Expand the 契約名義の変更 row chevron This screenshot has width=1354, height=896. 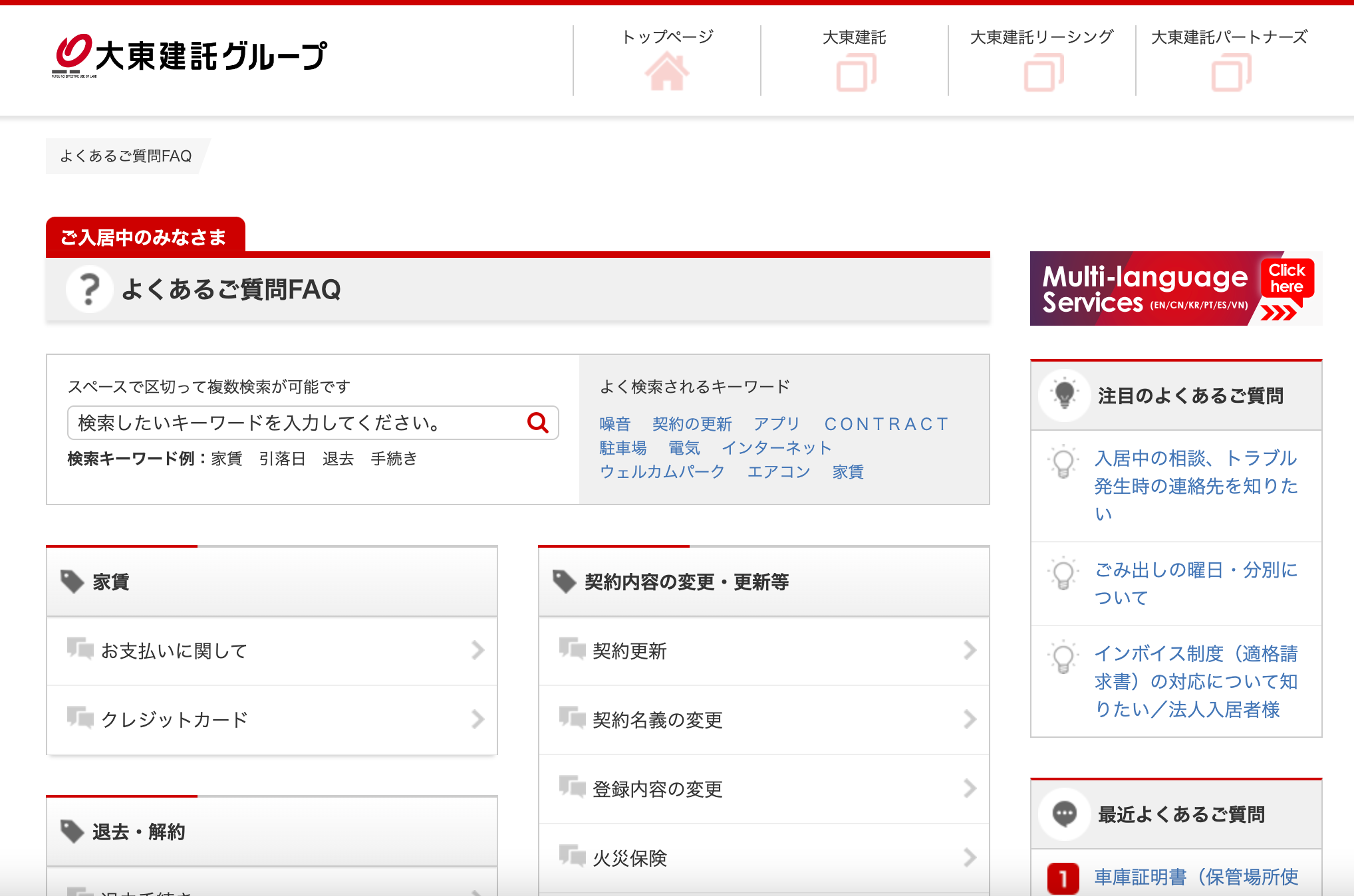(970, 719)
